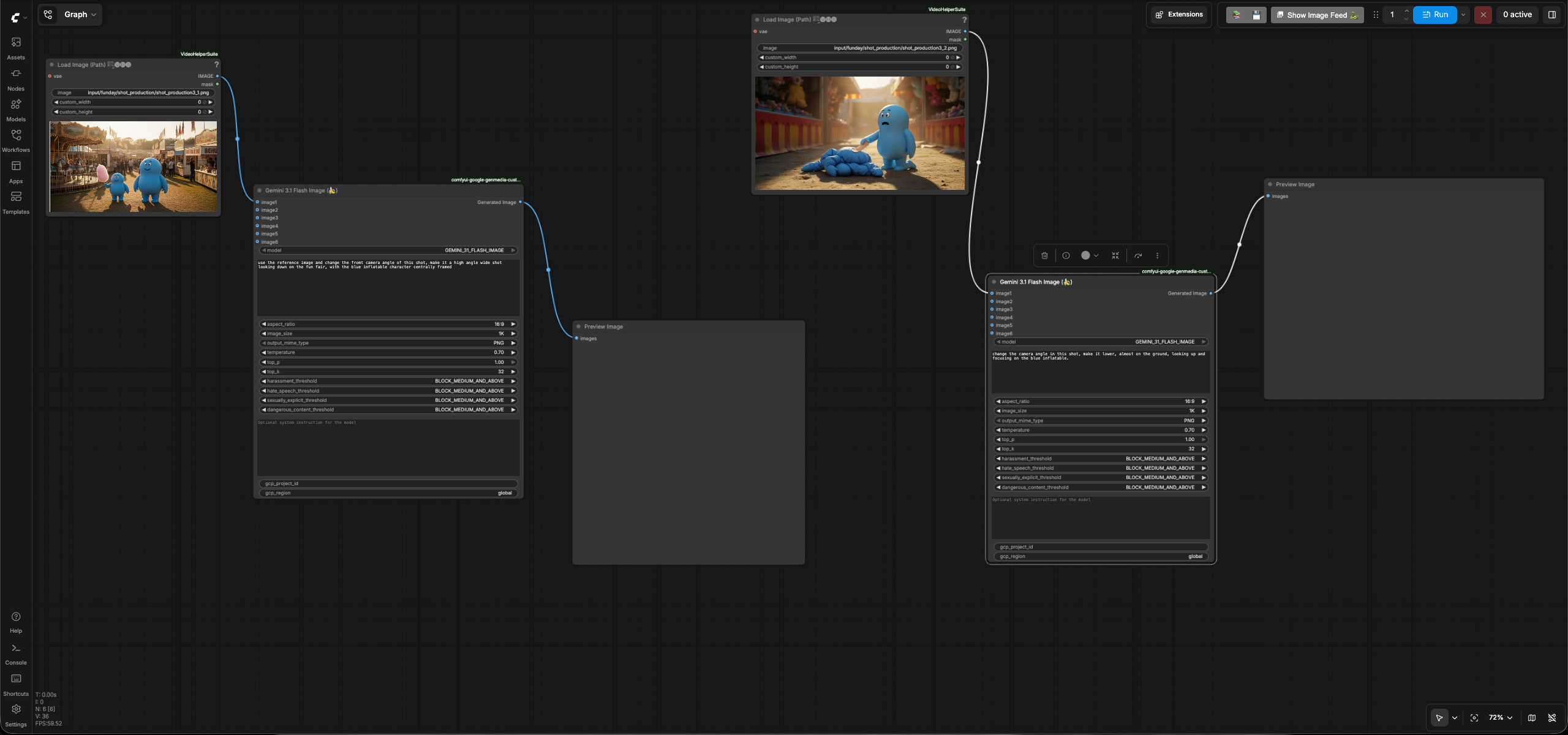Edit prompt text on selected Gemini node
Screen dimensions: 1568x735
1101,372
